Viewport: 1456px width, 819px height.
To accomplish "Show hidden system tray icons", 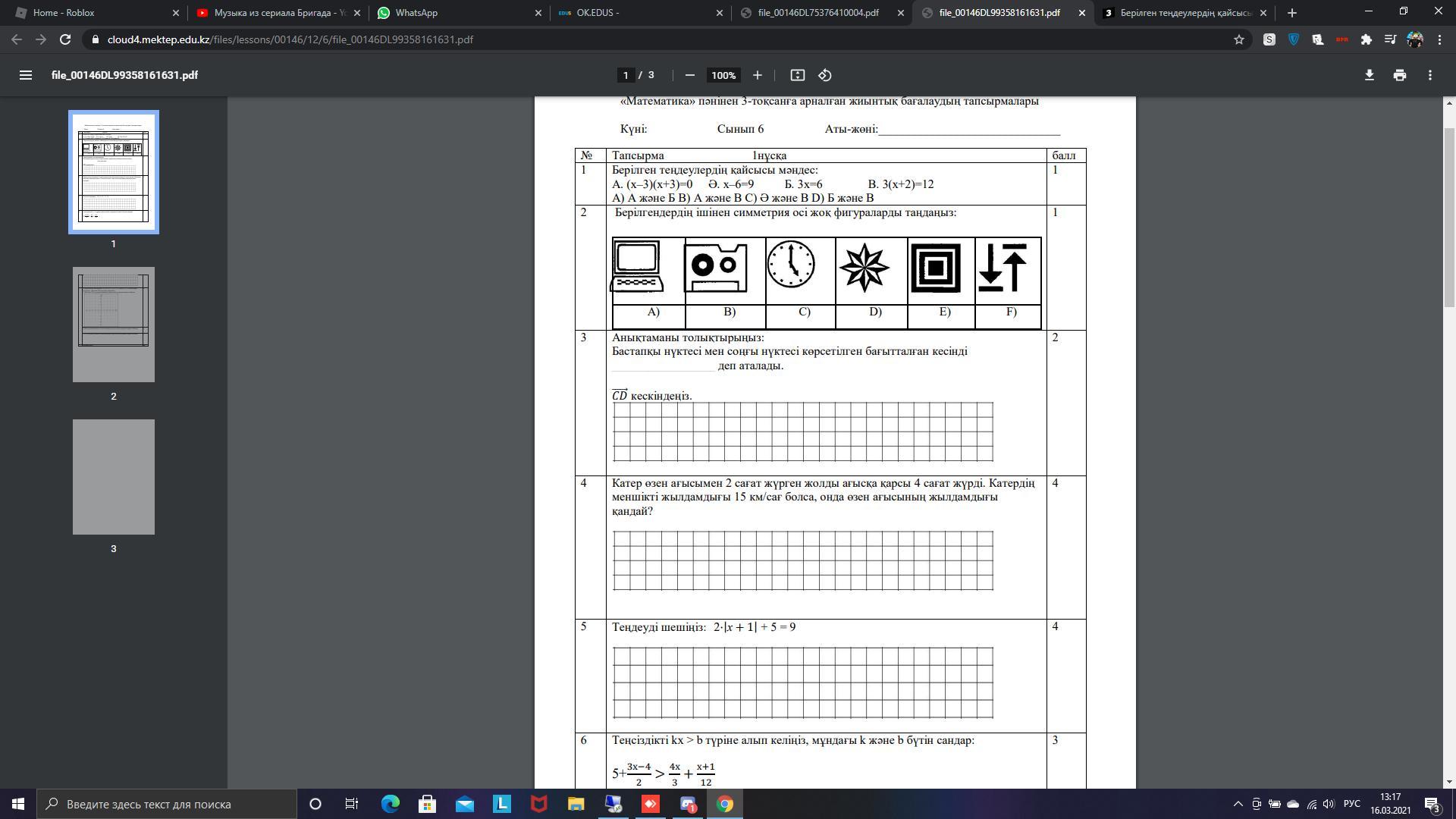I will [x=1238, y=804].
